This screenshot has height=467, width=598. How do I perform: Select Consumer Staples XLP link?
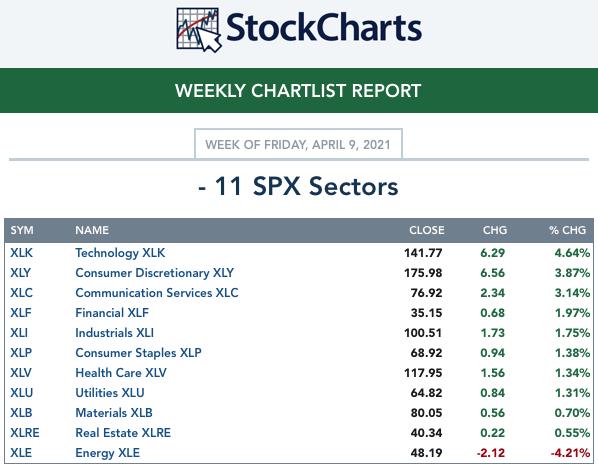click(x=138, y=353)
